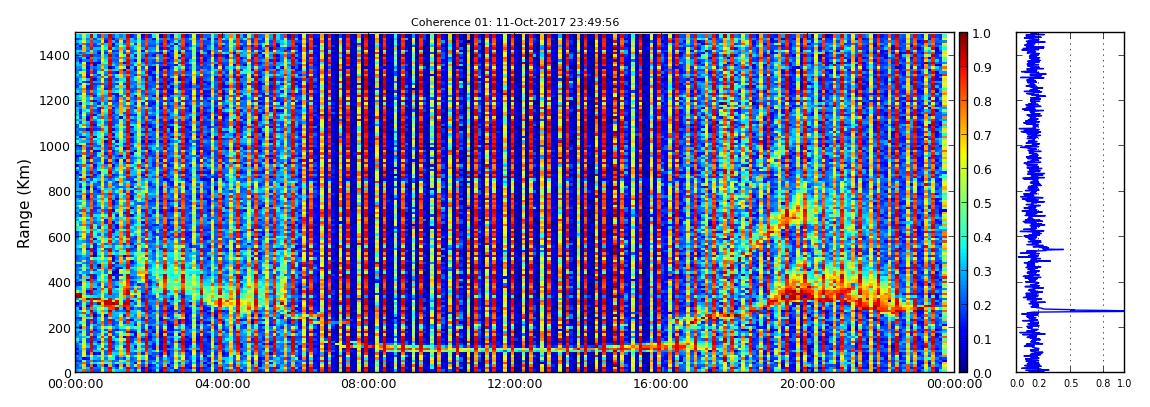This screenshot has height=407, width=1150.
Task: Click the 1000 range tick label
Action: coord(55,146)
